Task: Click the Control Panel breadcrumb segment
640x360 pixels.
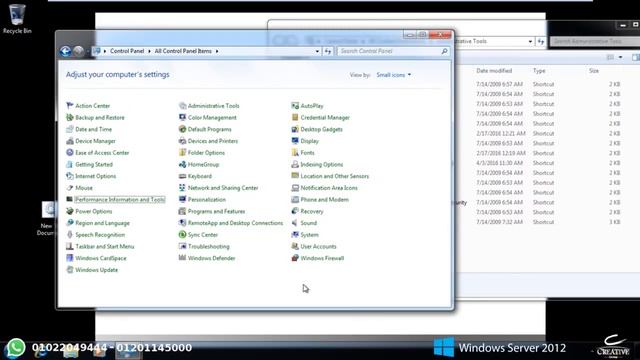Action: click(x=127, y=51)
